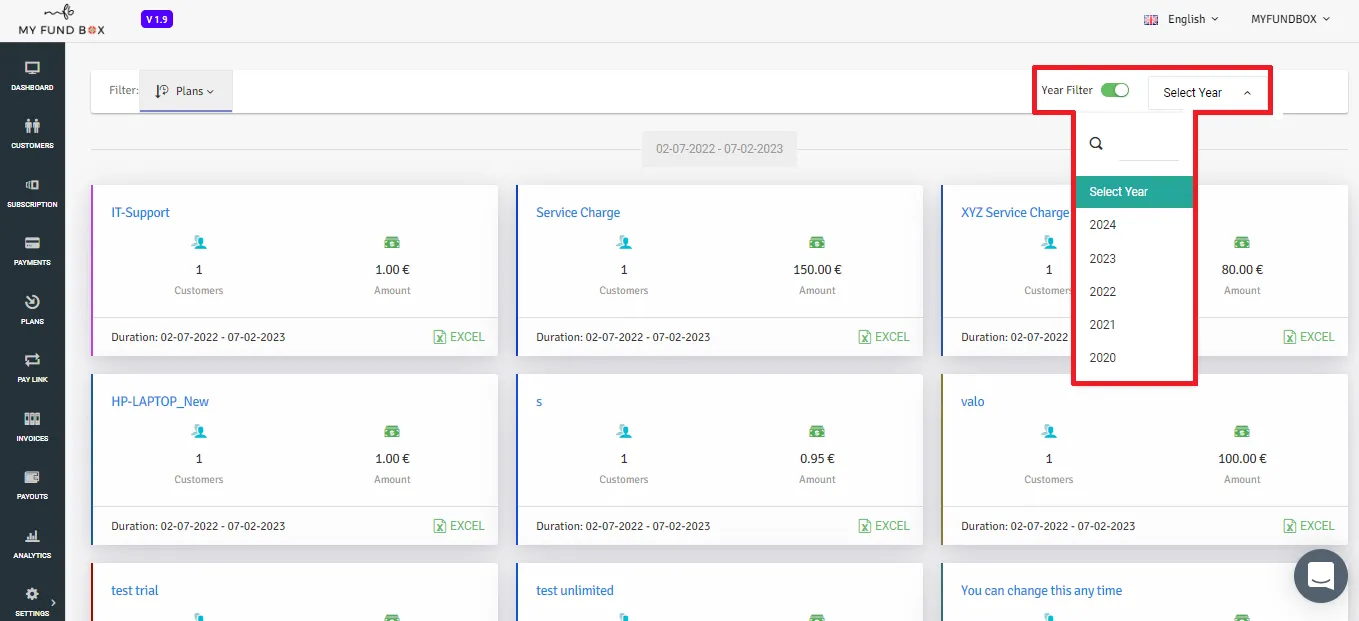Open Settings in the sidebar
Screen dimensions: 1359x621
32,601
